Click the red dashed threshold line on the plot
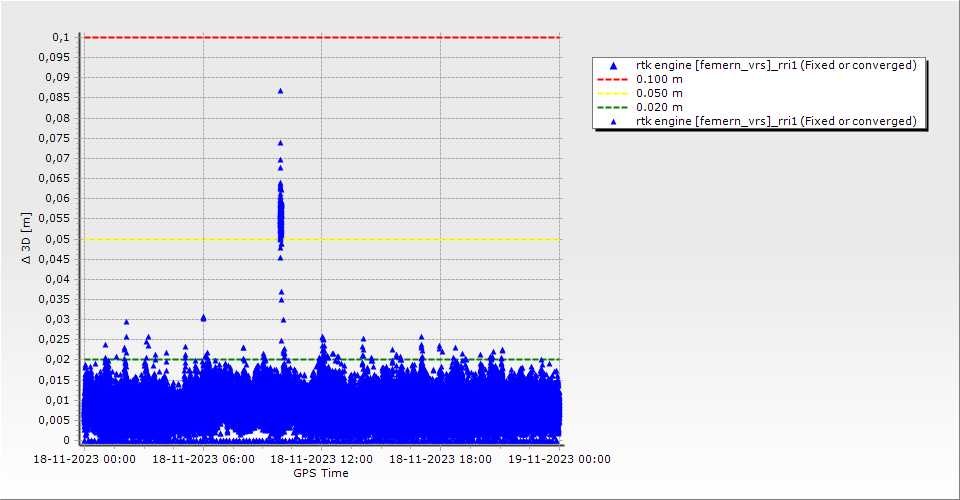The width and height of the screenshot is (960, 500). (x=400, y=37)
